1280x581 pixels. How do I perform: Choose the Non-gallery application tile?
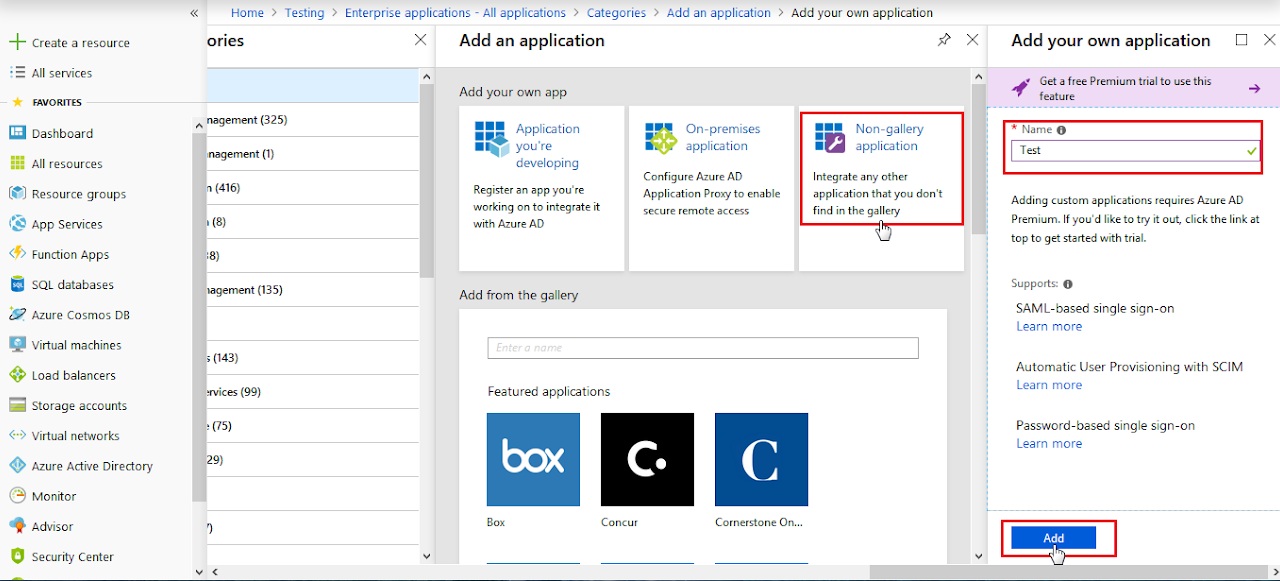click(x=881, y=189)
